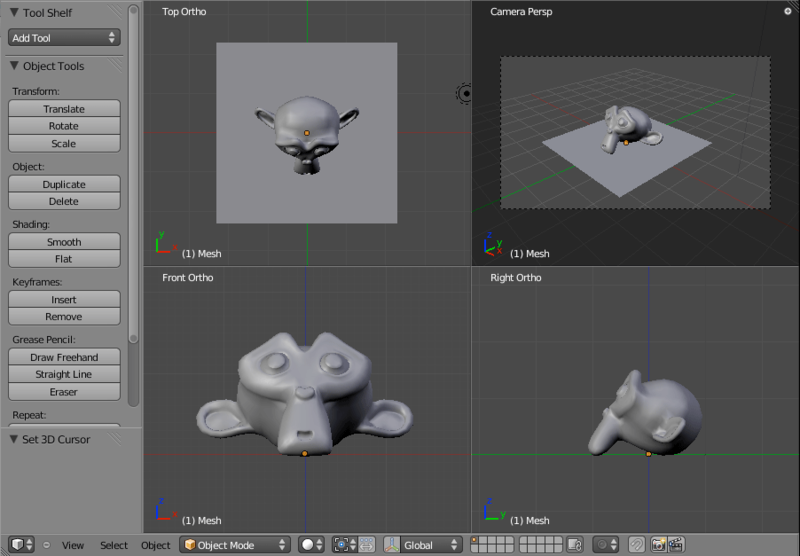Open the Object Mode dropdown
The image size is (800, 556).
(235, 545)
